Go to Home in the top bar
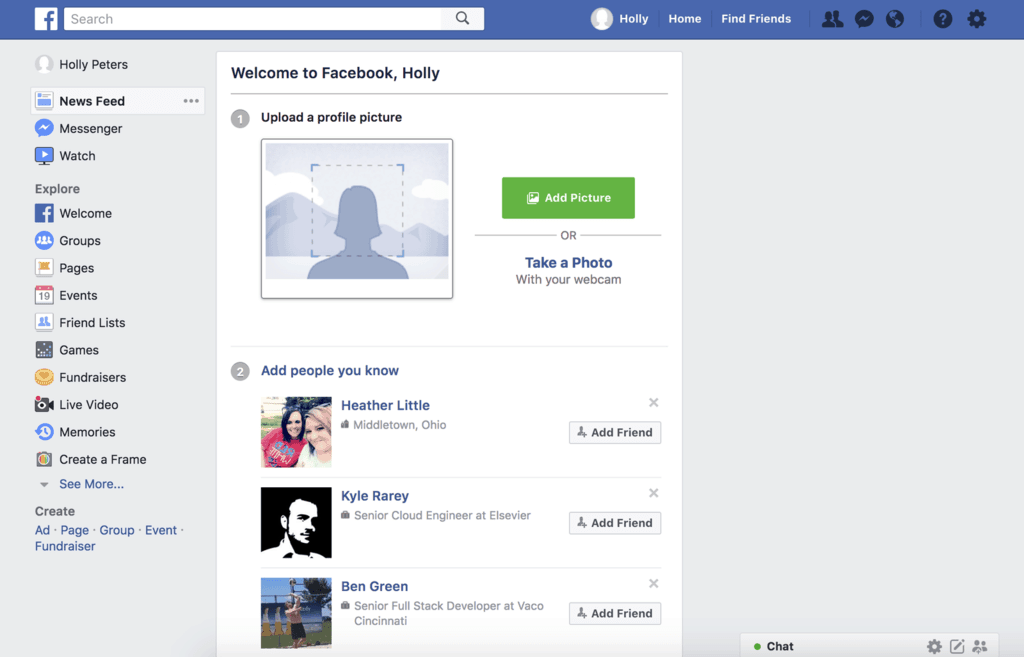 click(x=684, y=19)
